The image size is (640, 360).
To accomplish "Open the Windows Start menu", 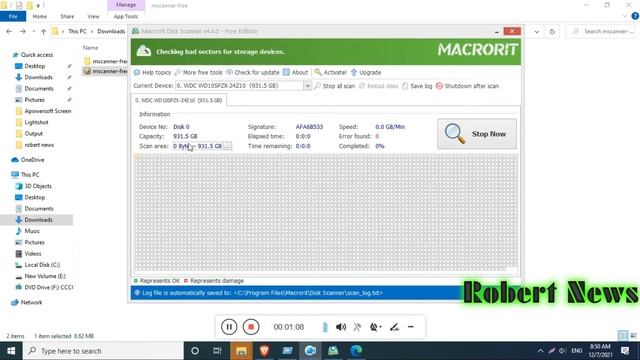I will 11,351.
